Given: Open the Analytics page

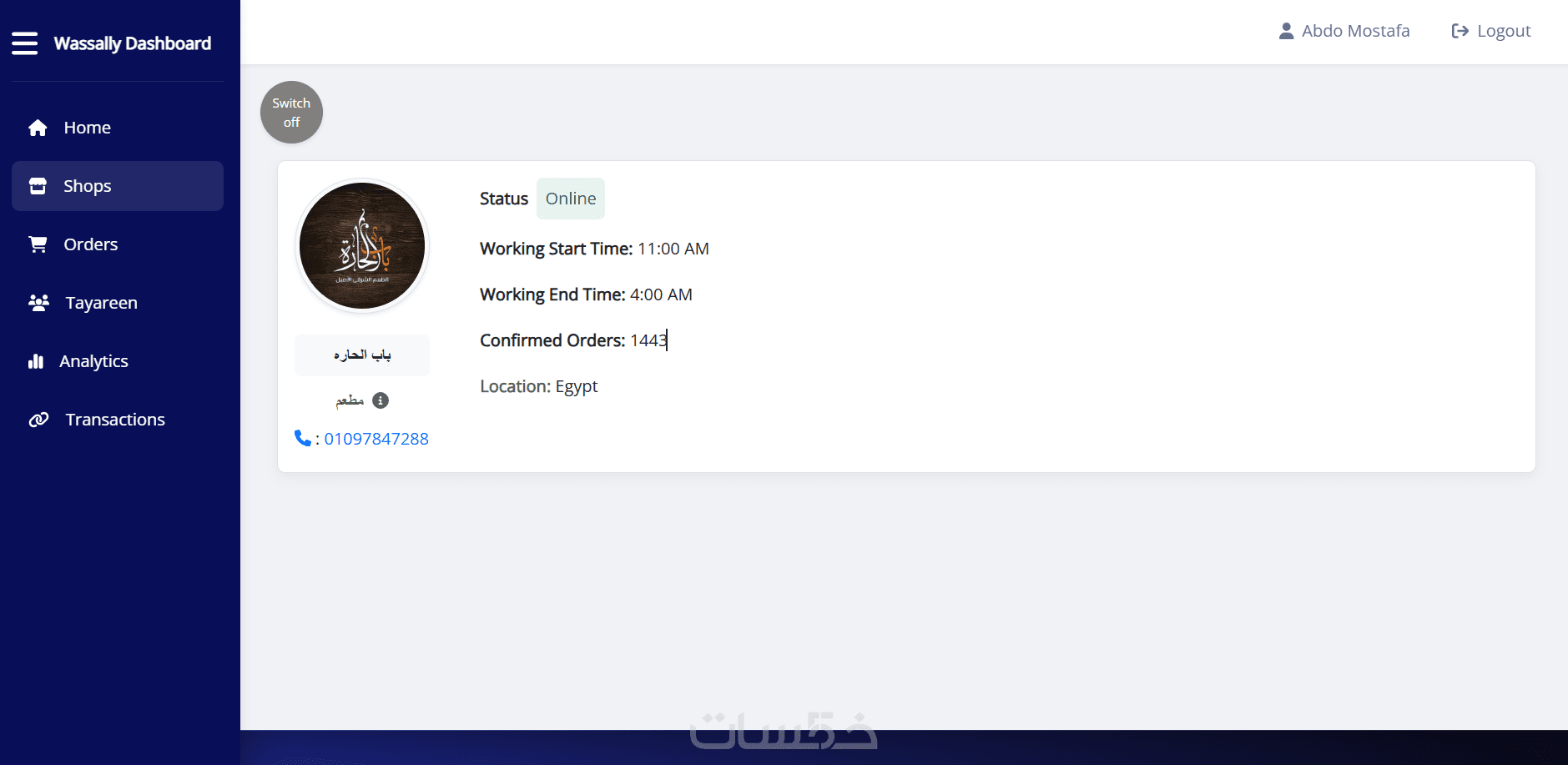Looking at the screenshot, I should pos(118,361).
